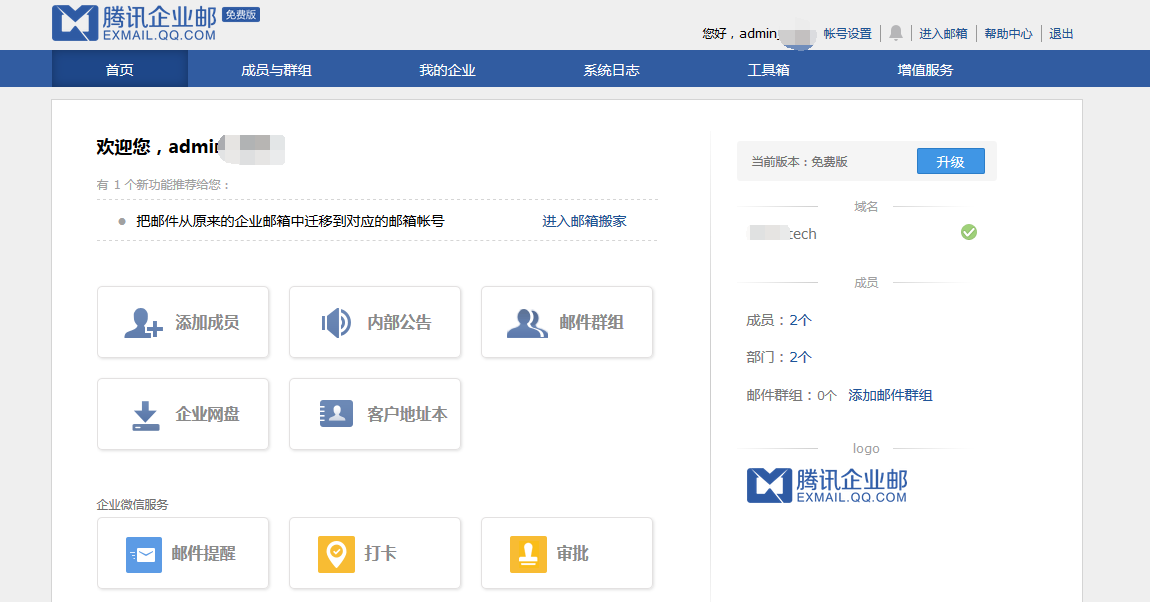1150x602 pixels.
Task: Open the notification bell icon
Action: [x=896, y=33]
